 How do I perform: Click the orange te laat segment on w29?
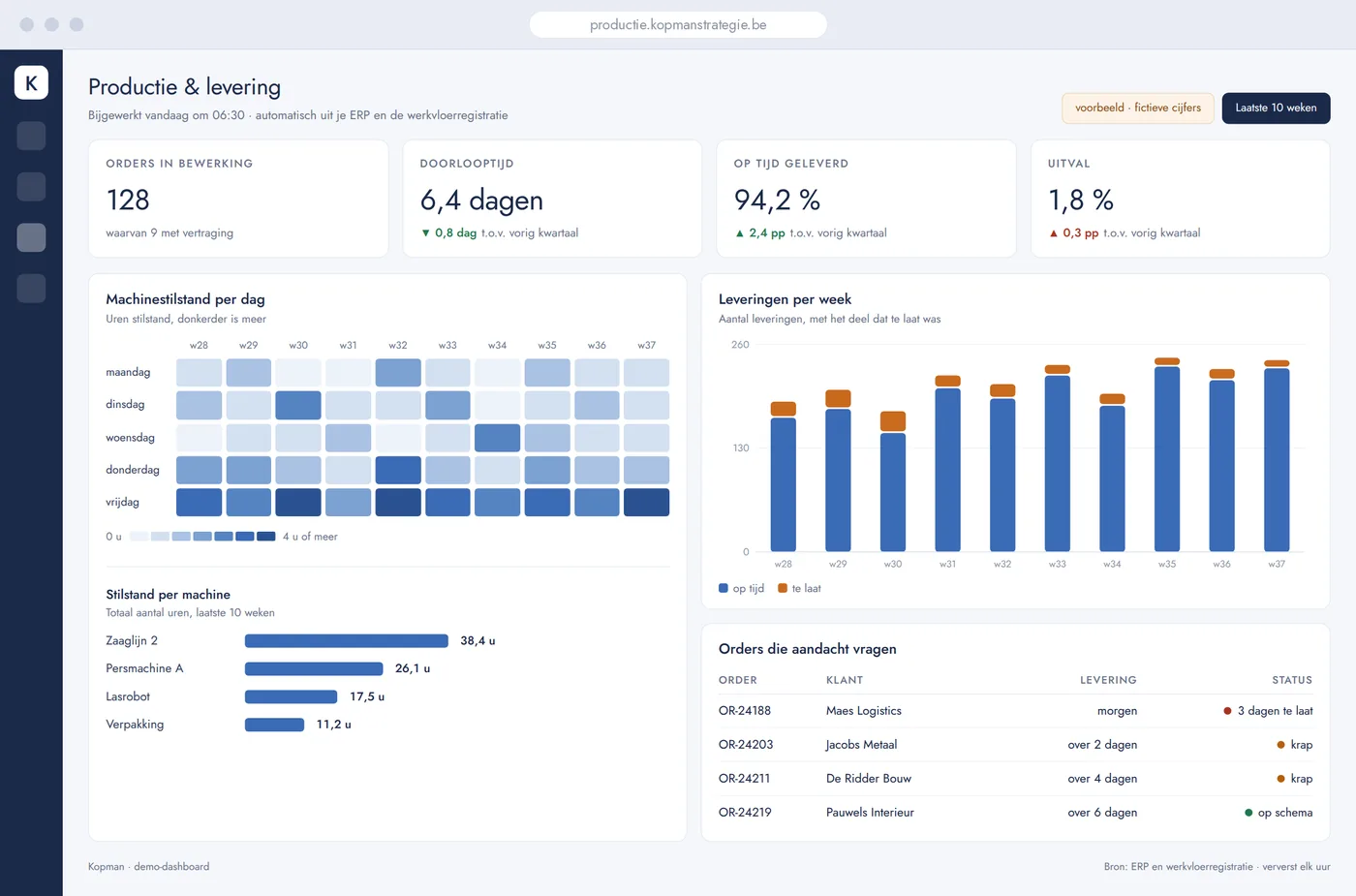pyautogui.click(x=838, y=398)
